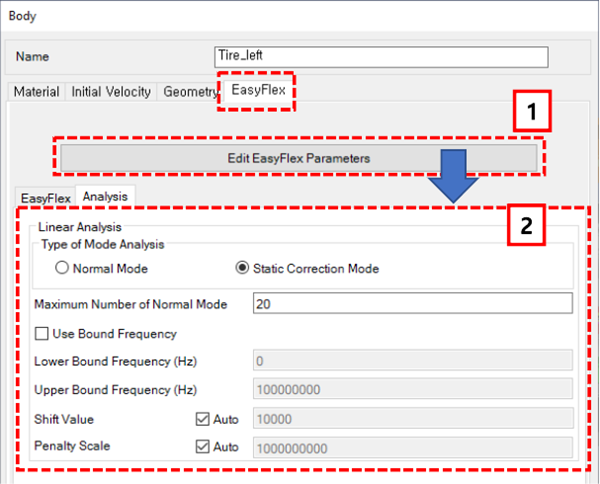Screen dimensions: 600x484
Task: Select the Geometry tab
Action: (x=190, y=92)
